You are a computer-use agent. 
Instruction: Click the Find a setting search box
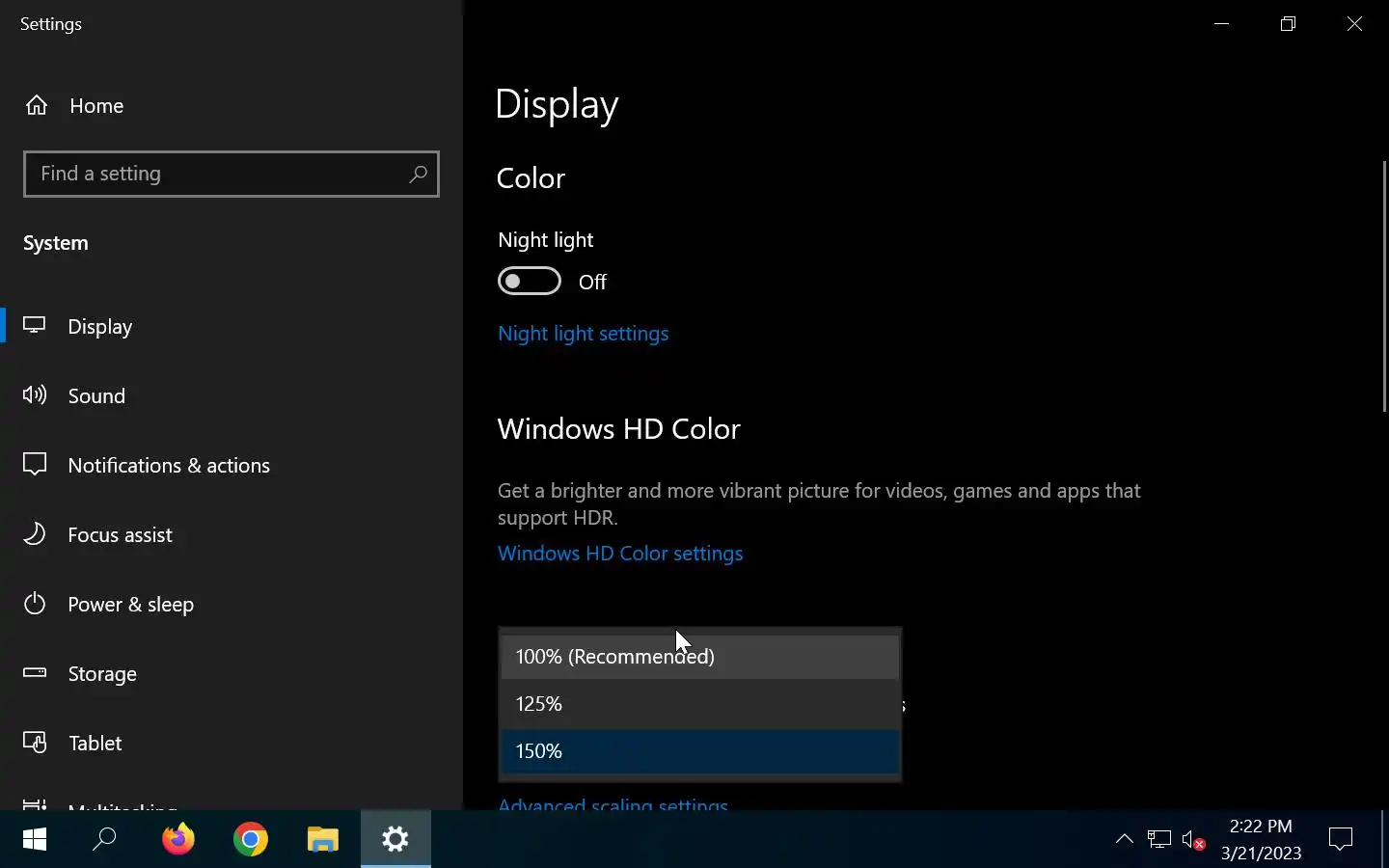[x=231, y=174]
